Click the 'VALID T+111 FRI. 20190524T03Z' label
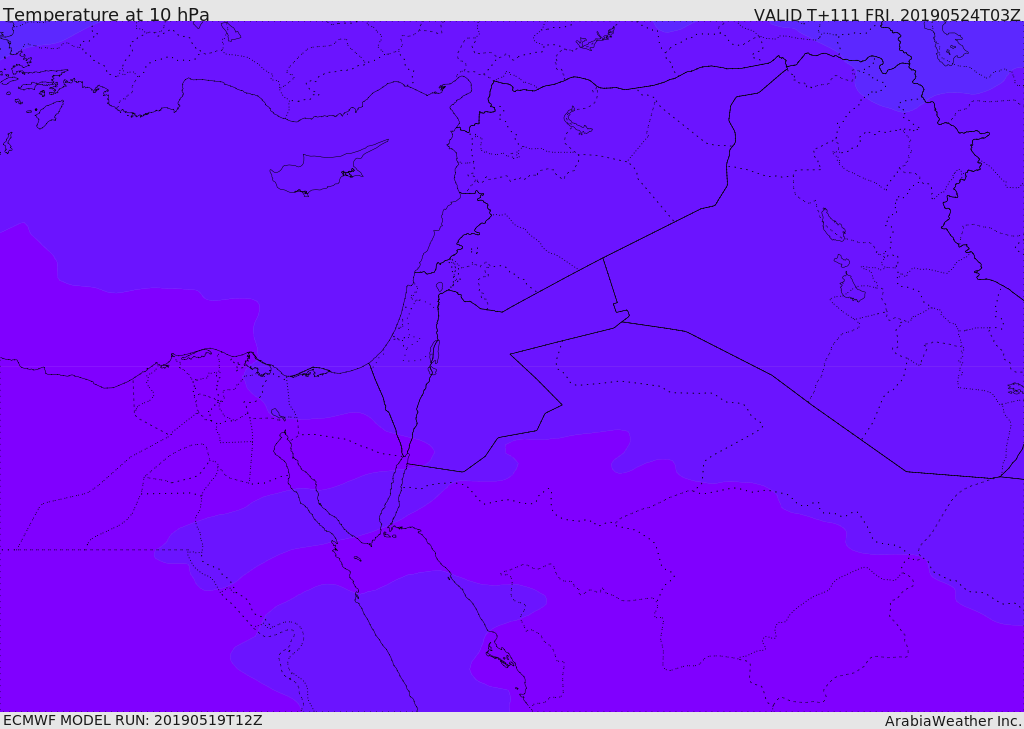This screenshot has height=729, width=1024. (887, 14)
